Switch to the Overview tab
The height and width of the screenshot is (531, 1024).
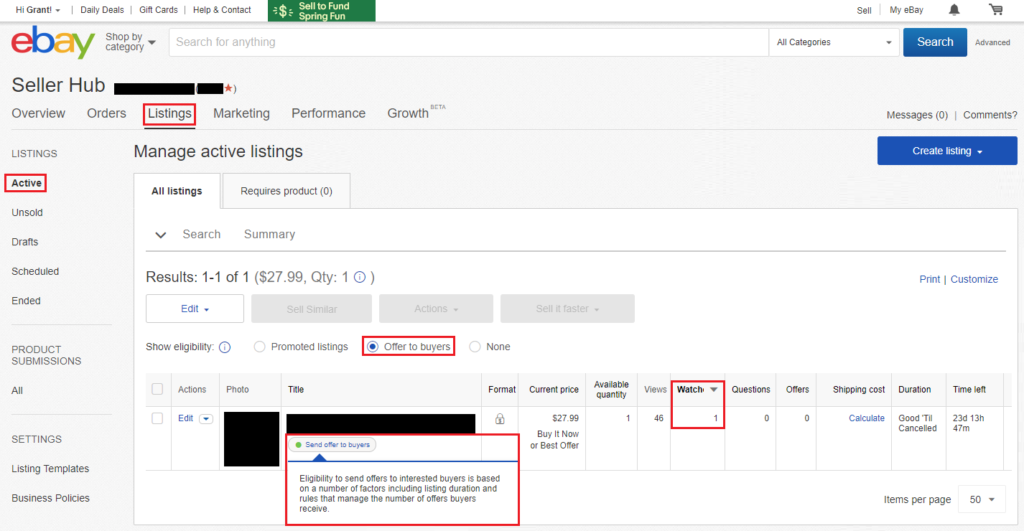pyautogui.click(x=39, y=113)
